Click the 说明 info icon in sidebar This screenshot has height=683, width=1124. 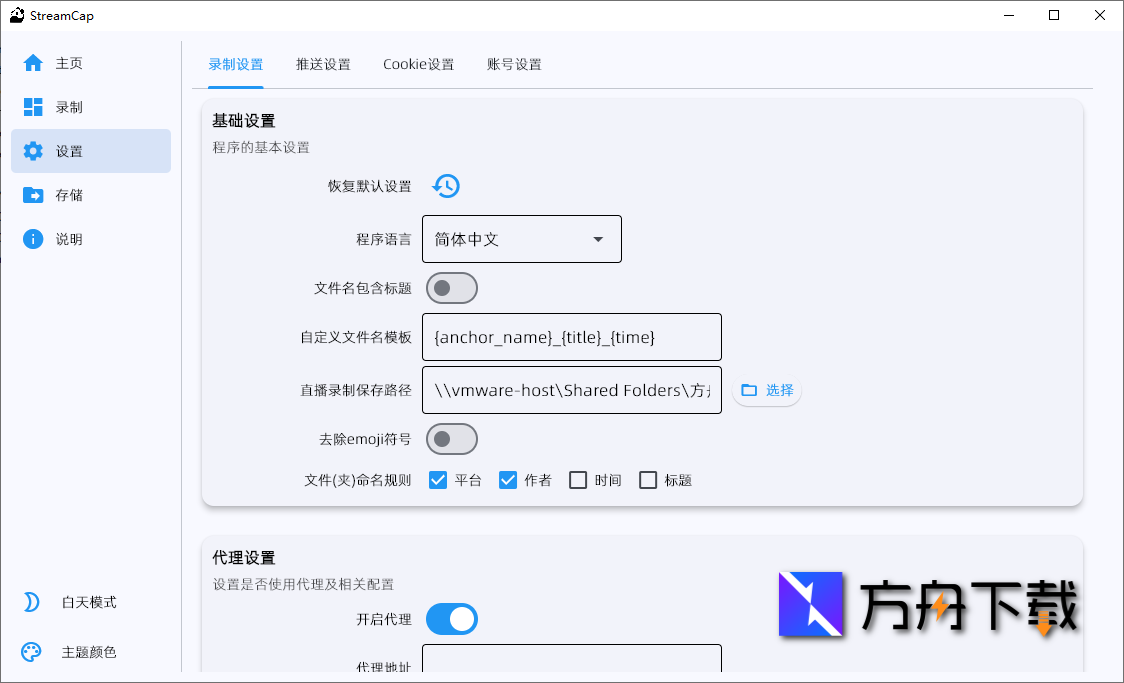tap(33, 238)
